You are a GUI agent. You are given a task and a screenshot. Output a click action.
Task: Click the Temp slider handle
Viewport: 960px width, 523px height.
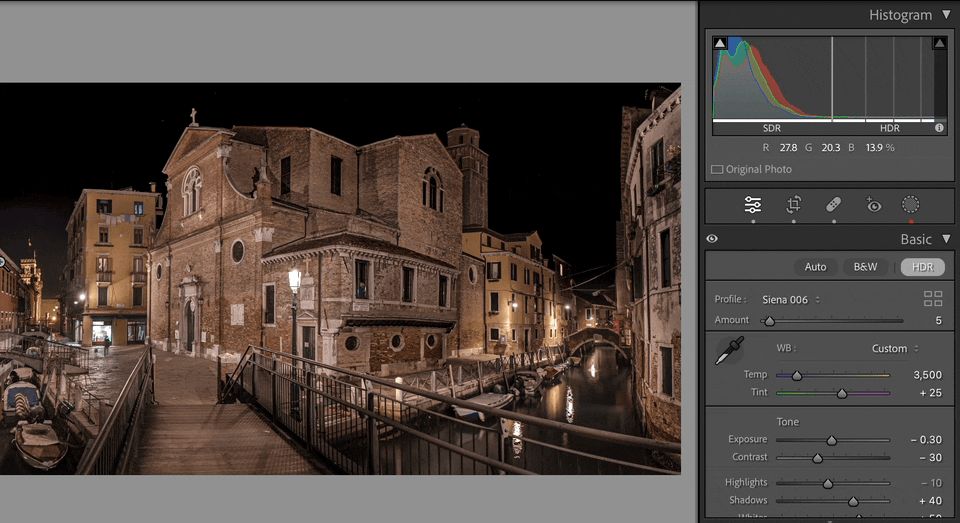pyautogui.click(x=797, y=376)
